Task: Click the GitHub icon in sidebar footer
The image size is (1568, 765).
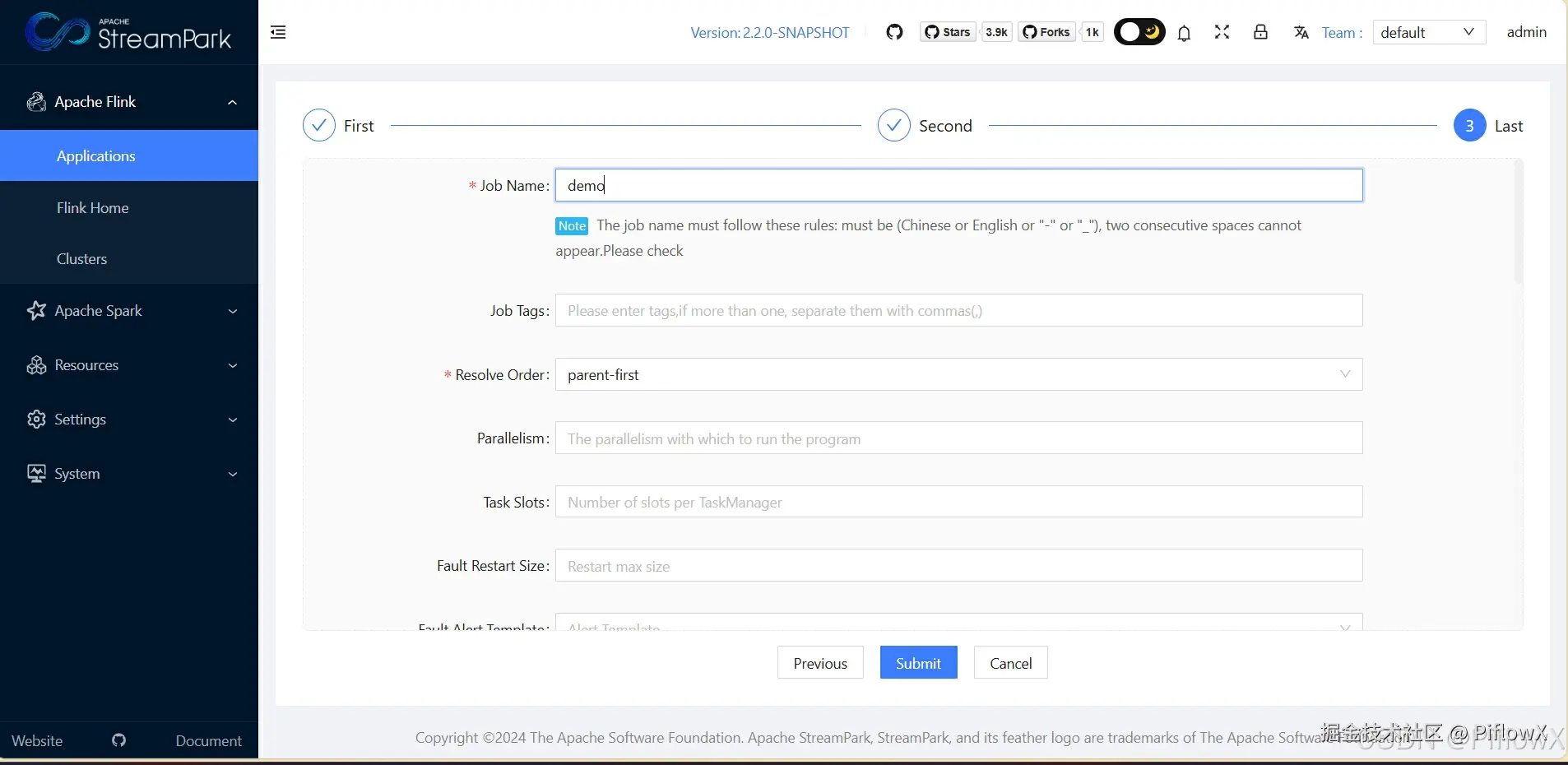Action: [x=119, y=740]
